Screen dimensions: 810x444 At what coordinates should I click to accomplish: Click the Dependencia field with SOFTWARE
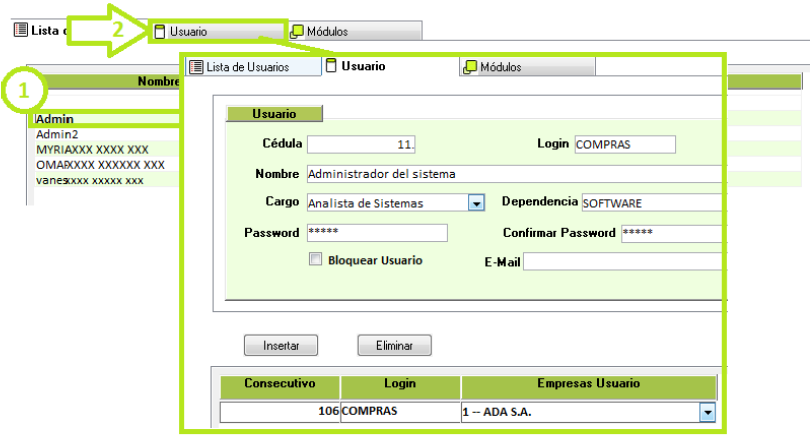[x=650, y=203]
